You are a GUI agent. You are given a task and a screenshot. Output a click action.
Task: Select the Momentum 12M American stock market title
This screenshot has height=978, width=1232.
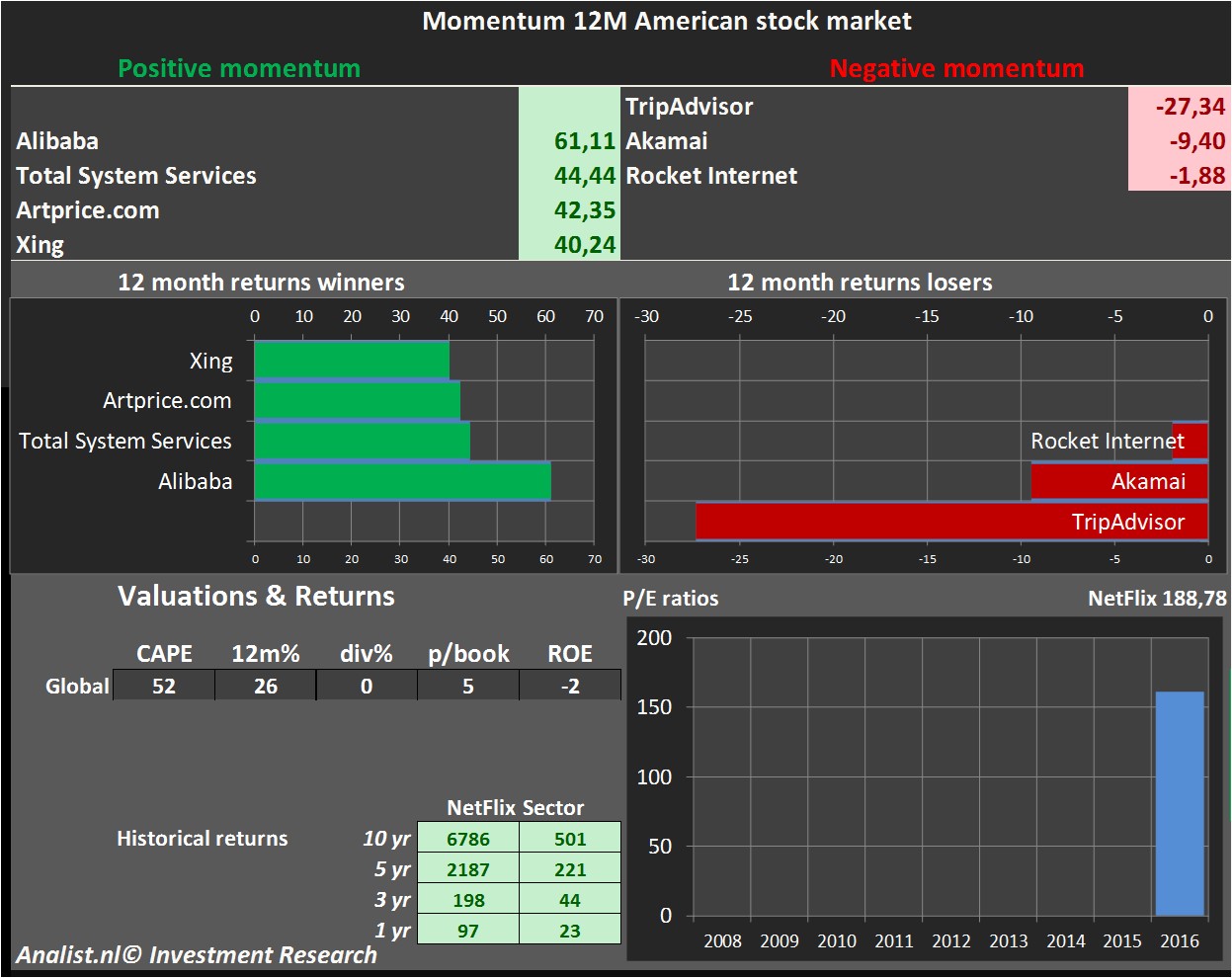coord(667,21)
